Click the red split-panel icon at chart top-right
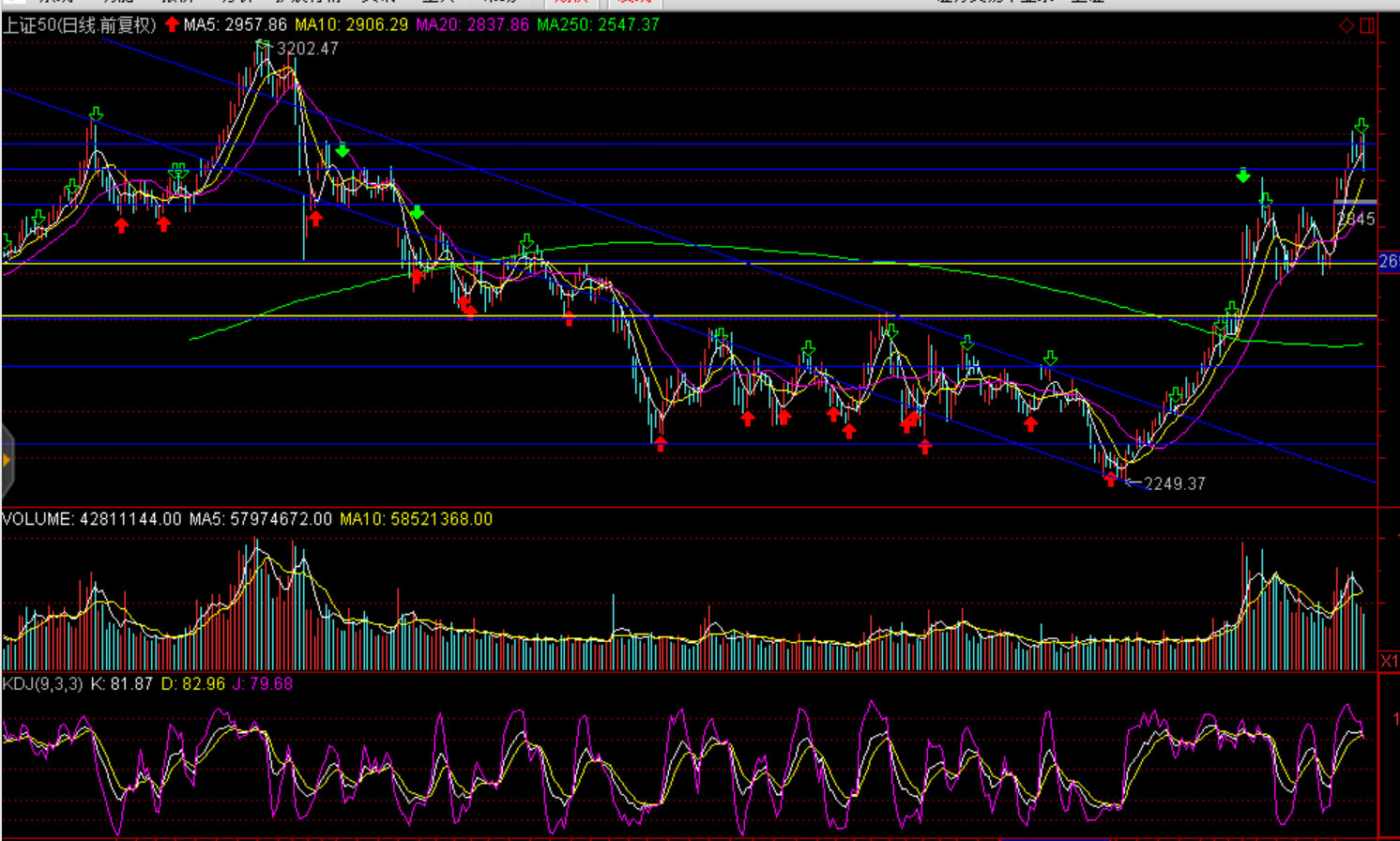This screenshot has width=1400, height=841. [1367, 25]
